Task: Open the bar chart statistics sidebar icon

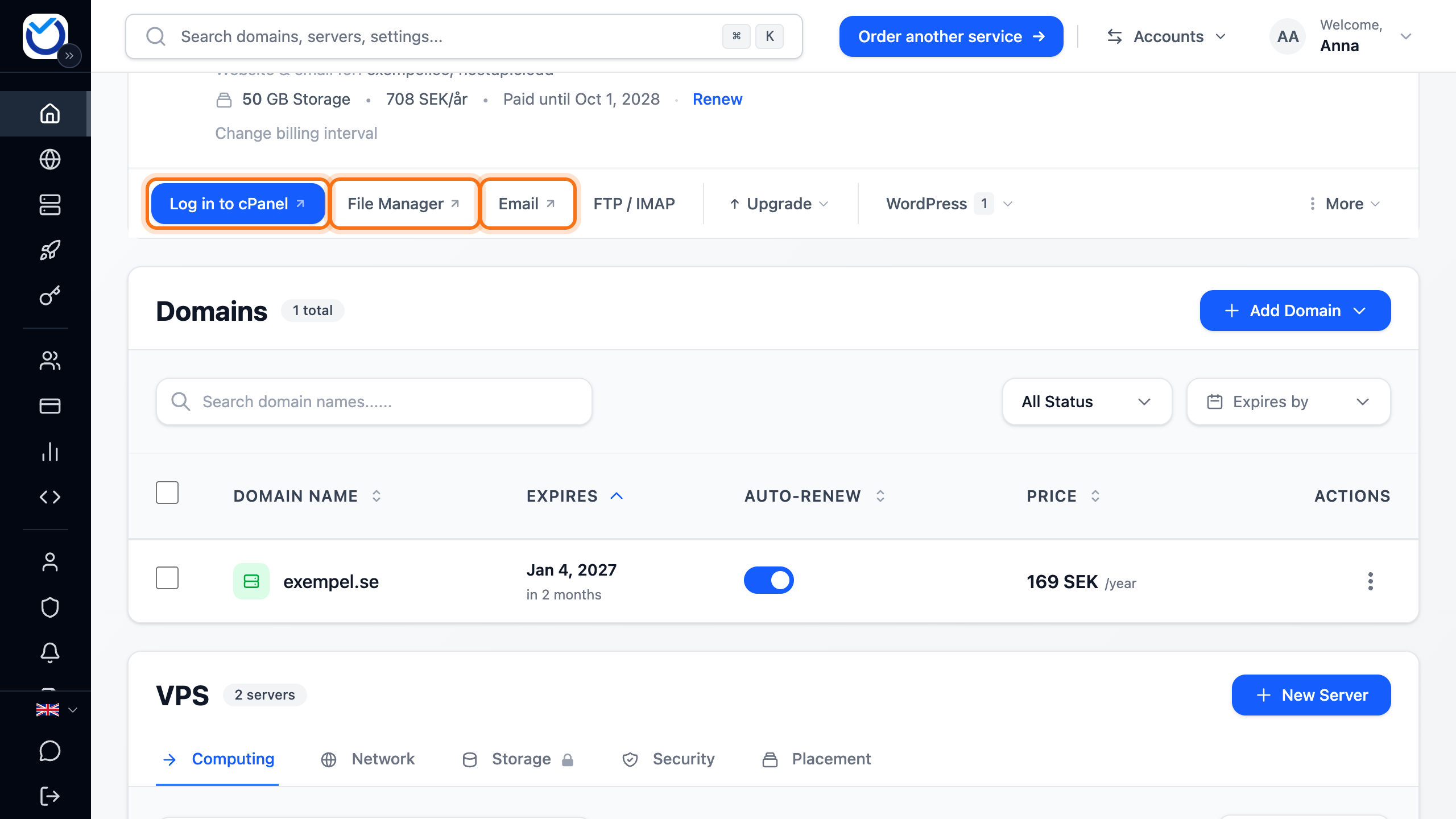Action: (50, 452)
